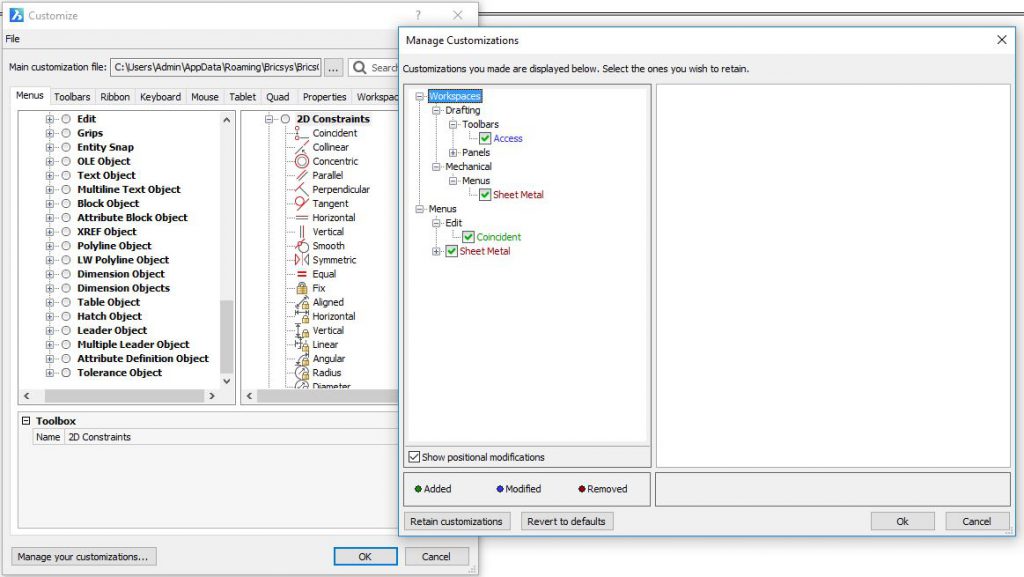Uncheck the Access toolbar checkbox

tap(485, 138)
